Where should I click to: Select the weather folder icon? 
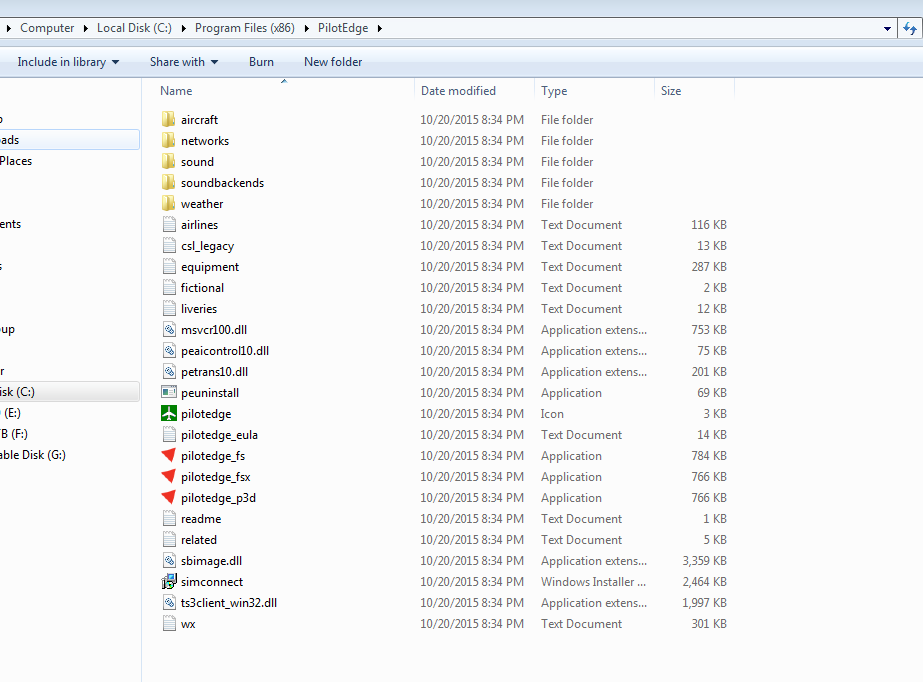click(x=169, y=204)
